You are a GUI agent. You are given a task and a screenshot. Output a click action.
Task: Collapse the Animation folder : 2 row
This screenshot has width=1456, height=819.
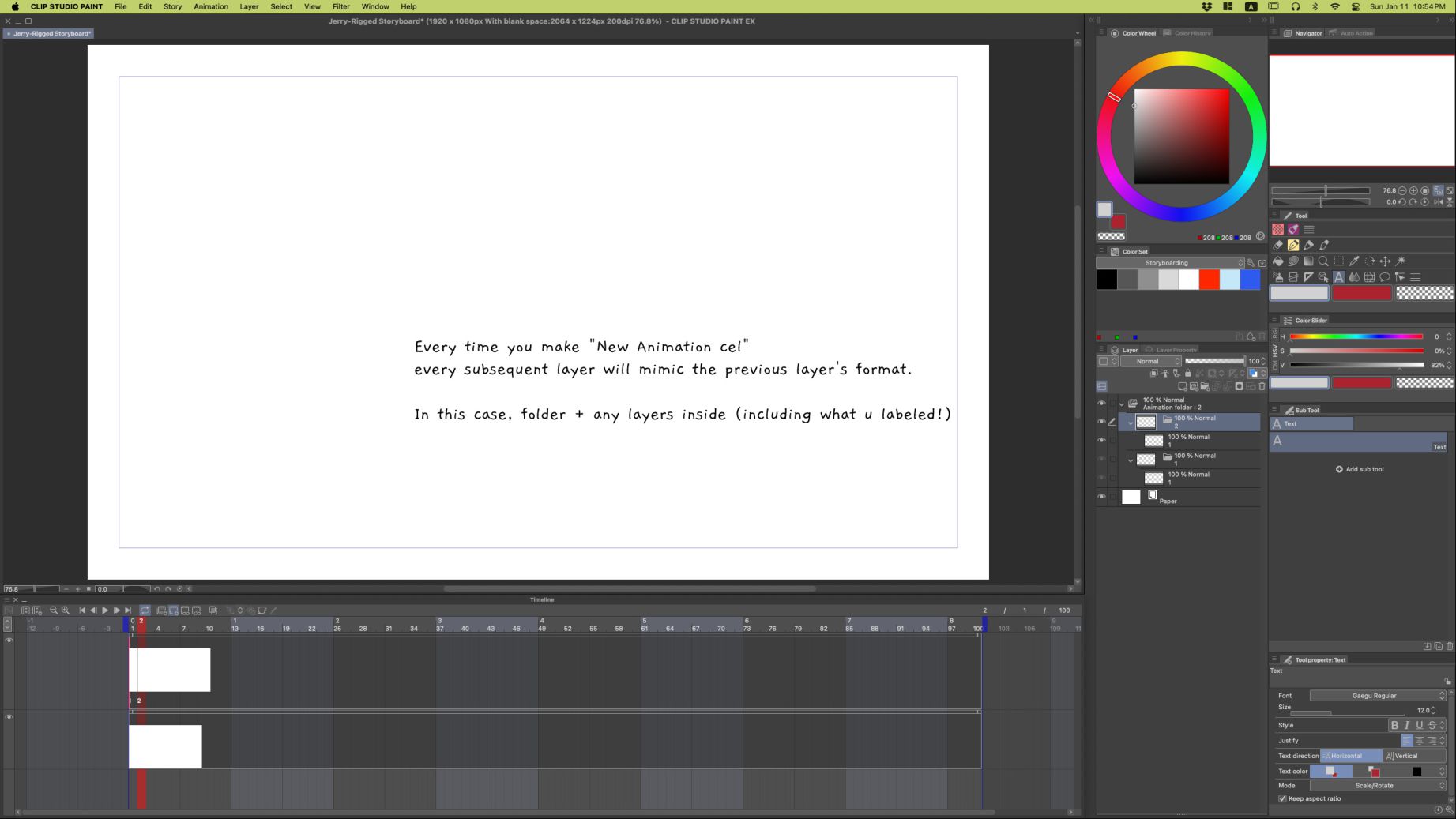pyautogui.click(x=1122, y=404)
